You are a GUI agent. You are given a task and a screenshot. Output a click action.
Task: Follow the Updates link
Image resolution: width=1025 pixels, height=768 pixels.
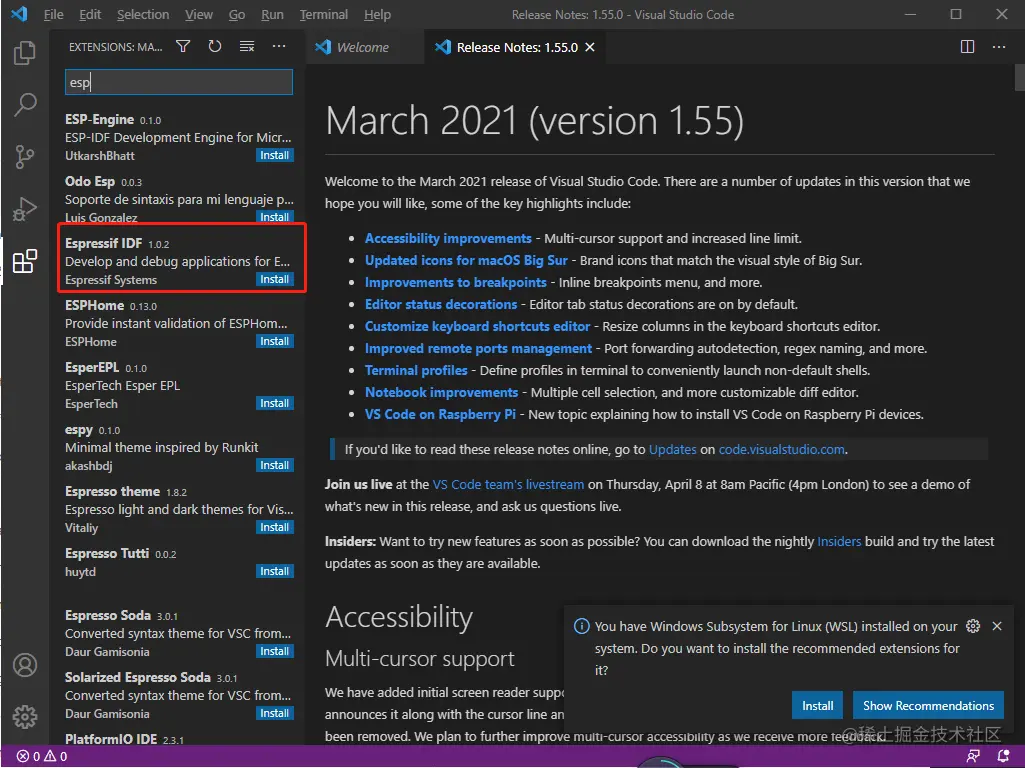pos(673,450)
